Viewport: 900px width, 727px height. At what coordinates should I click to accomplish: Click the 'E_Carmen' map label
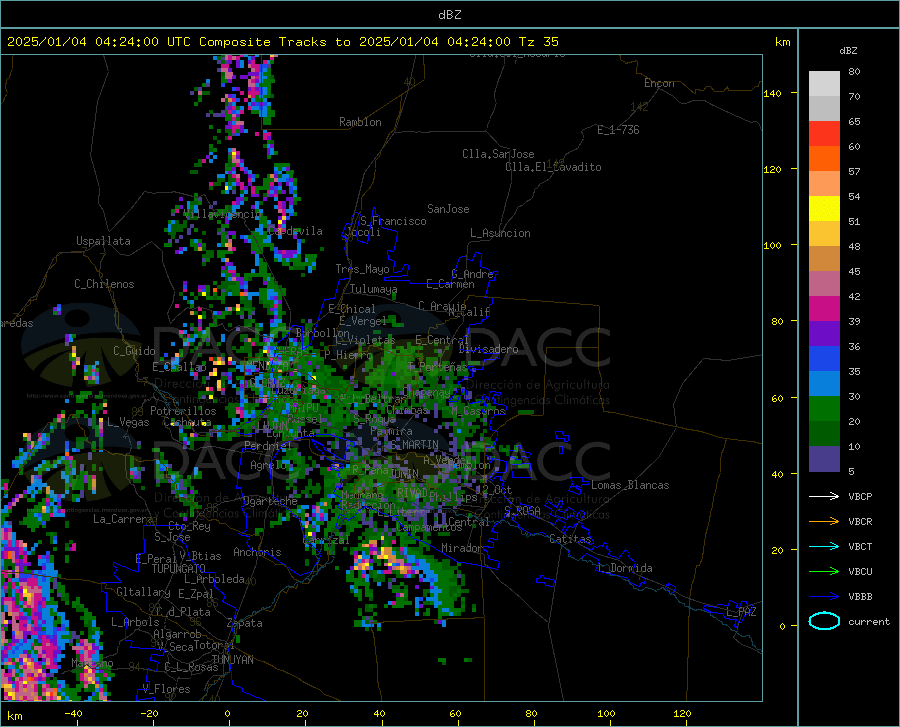[x=450, y=283]
